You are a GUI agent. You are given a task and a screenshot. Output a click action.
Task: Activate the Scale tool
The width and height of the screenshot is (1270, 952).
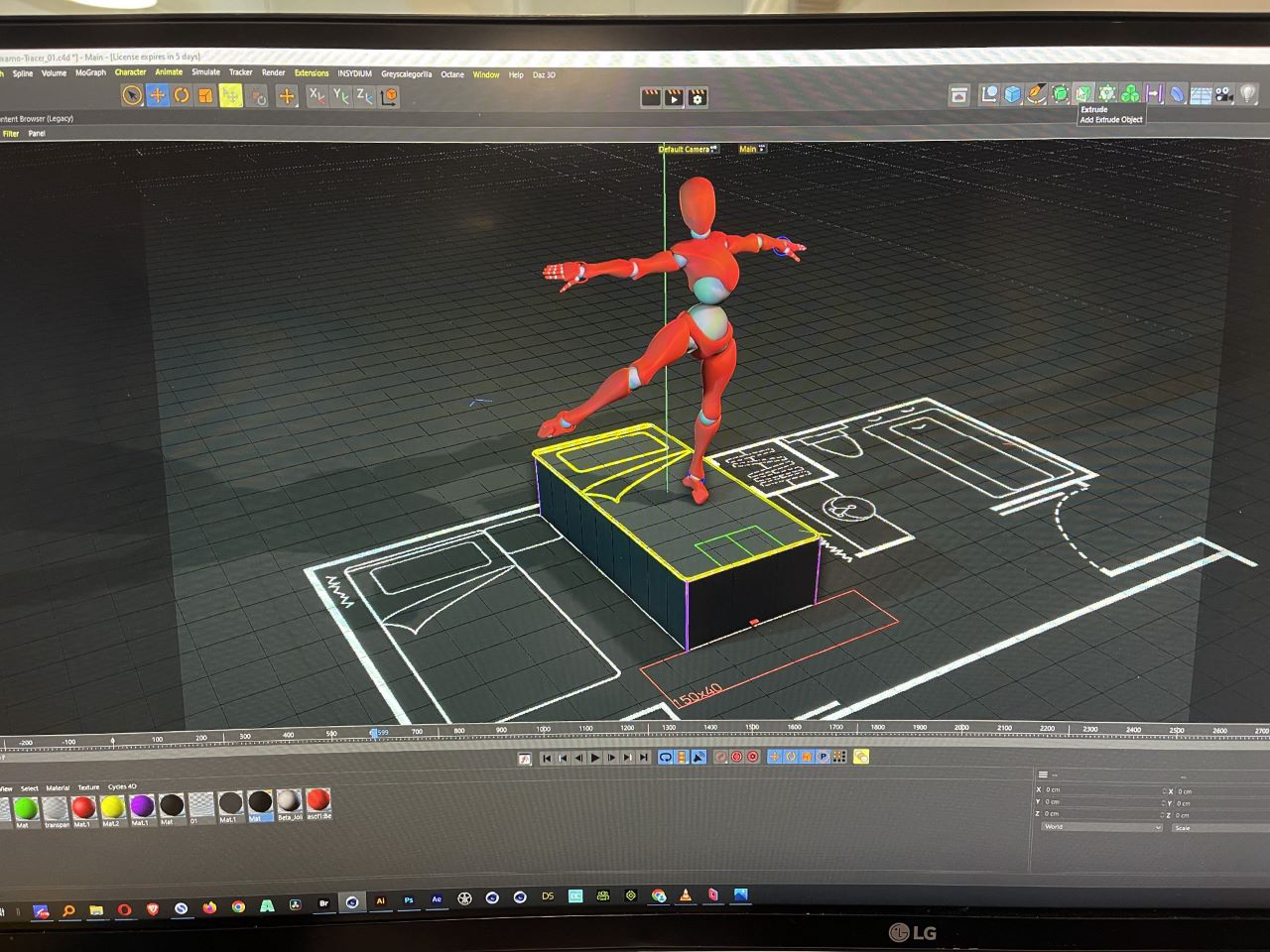tap(205, 95)
